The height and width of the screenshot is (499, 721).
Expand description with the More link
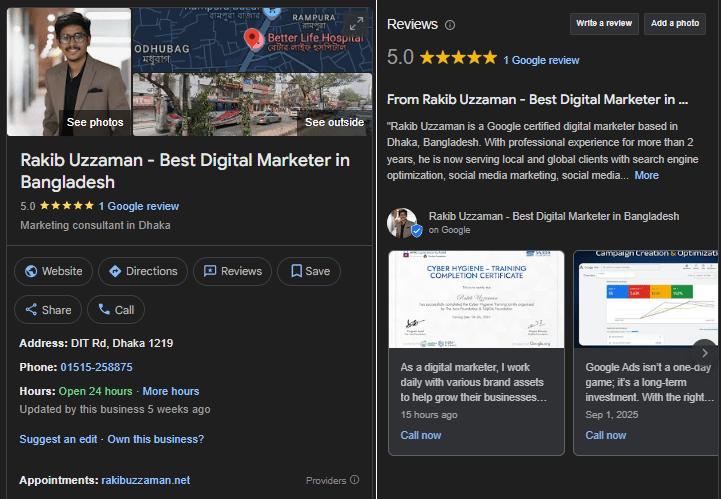647,175
